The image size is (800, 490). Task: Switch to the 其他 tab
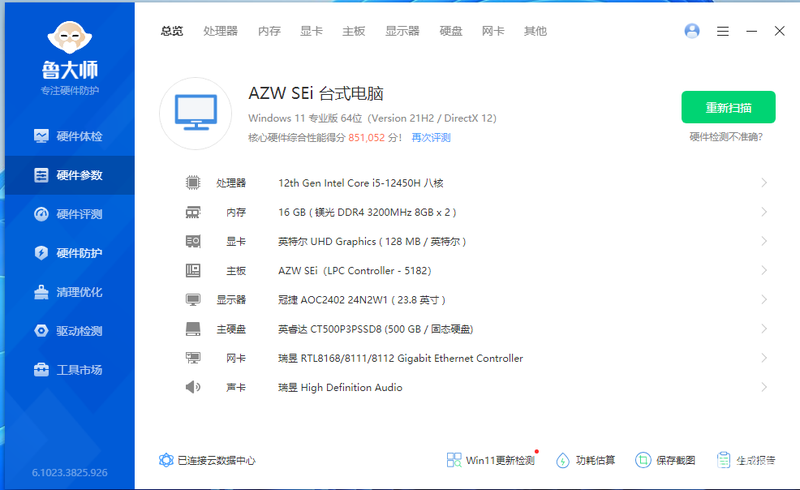coord(535,31)
